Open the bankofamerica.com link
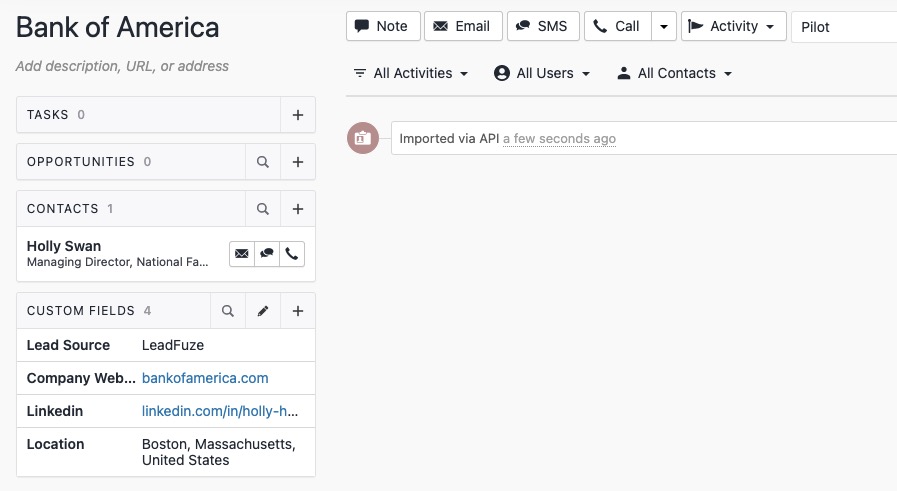This screenshot has width=897, height=491. tap(205, 378)
